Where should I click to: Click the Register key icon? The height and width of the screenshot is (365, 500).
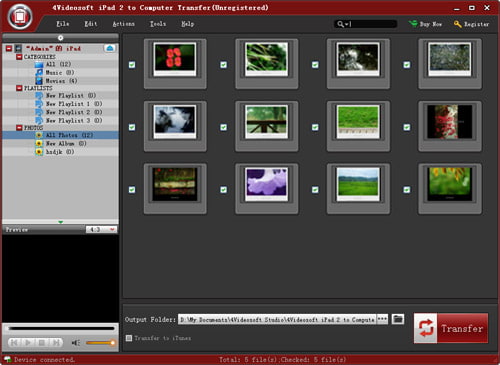pyautogui.click(x=458, y=24)
